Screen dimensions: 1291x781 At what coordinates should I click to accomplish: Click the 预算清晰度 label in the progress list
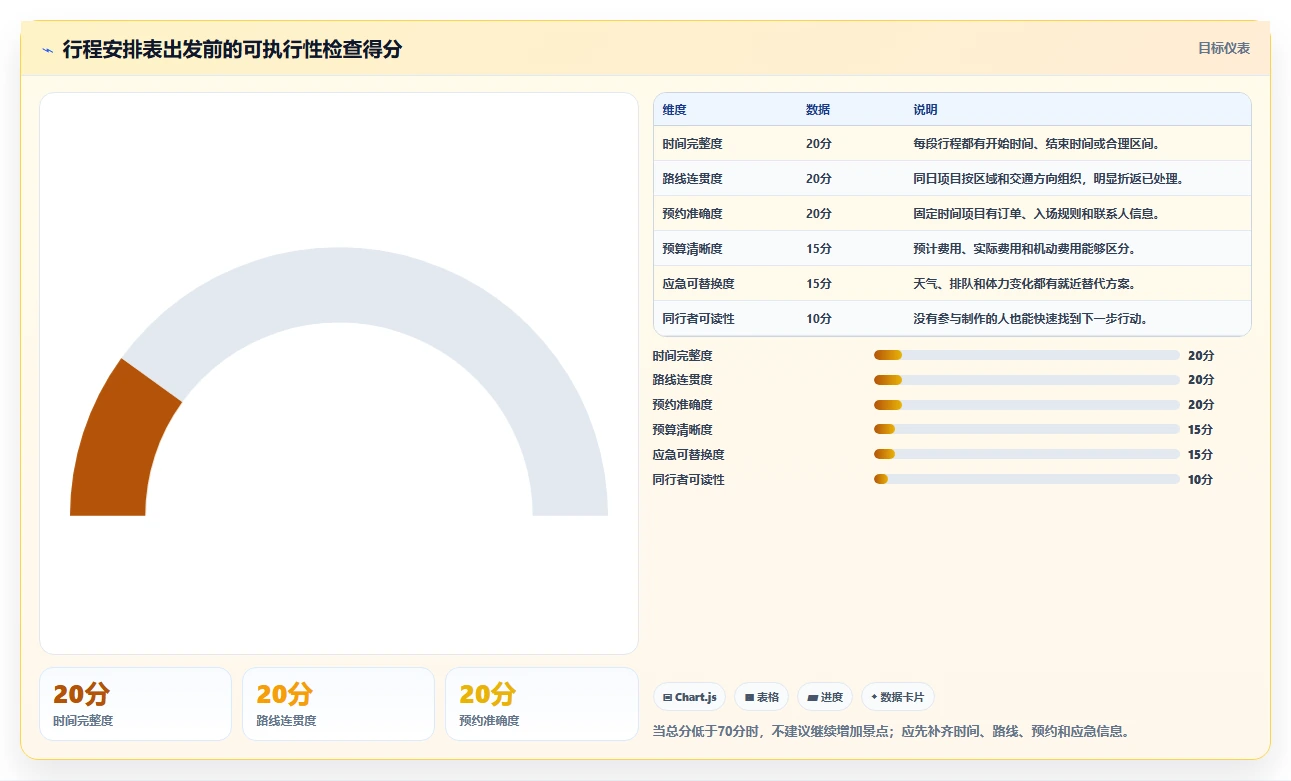pyautogui.click(x=683, y=430)
